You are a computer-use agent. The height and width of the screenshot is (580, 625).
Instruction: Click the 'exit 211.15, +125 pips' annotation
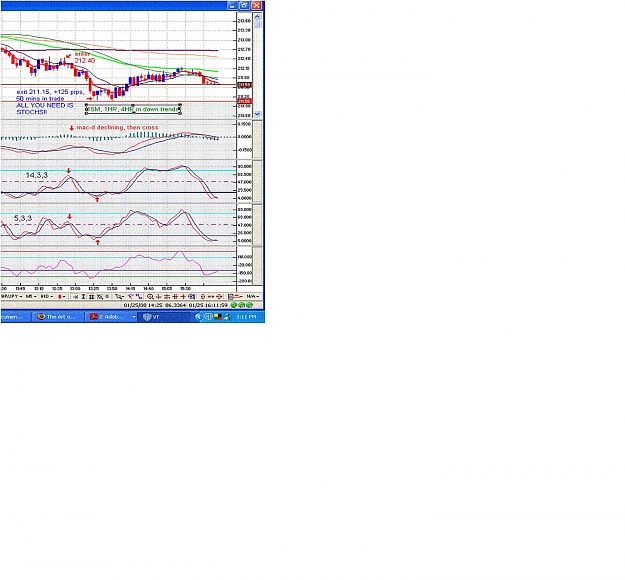(x=50, y=92)
